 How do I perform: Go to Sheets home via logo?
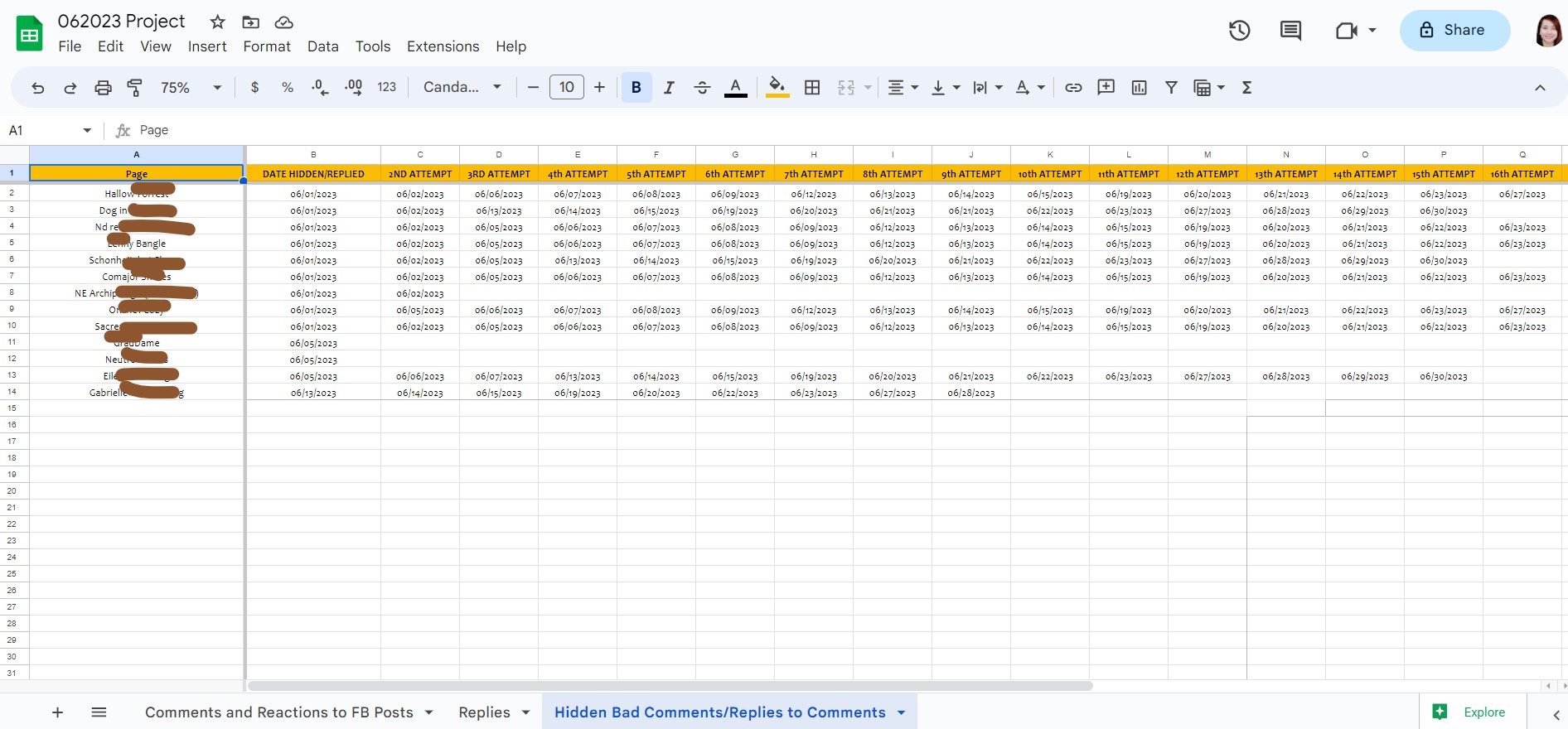point(30,34)
